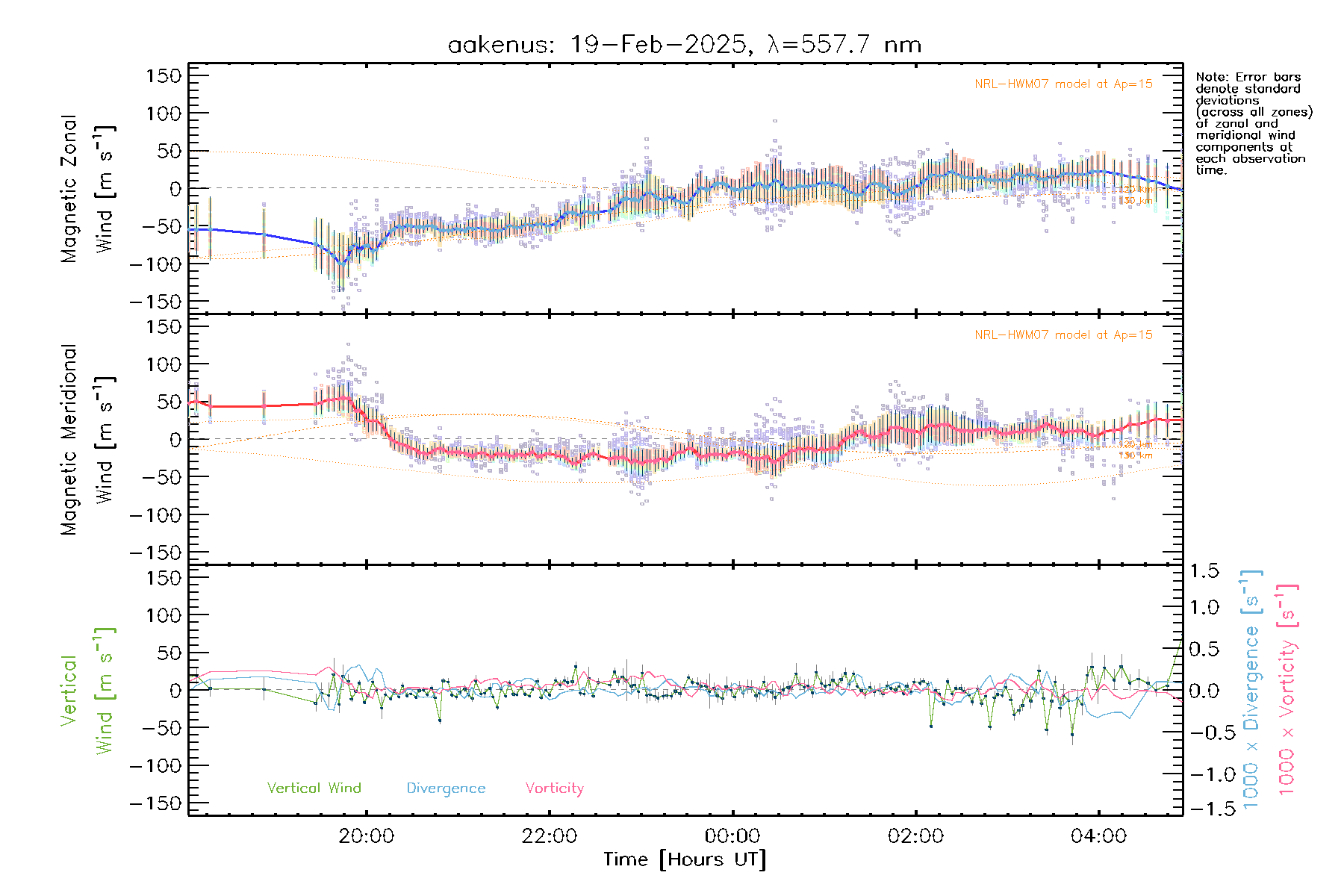This screenshot has width=1344, height=896.
Task: Click the 'Time [Hours UT]' axis label
Action: (x=685, y=859)
